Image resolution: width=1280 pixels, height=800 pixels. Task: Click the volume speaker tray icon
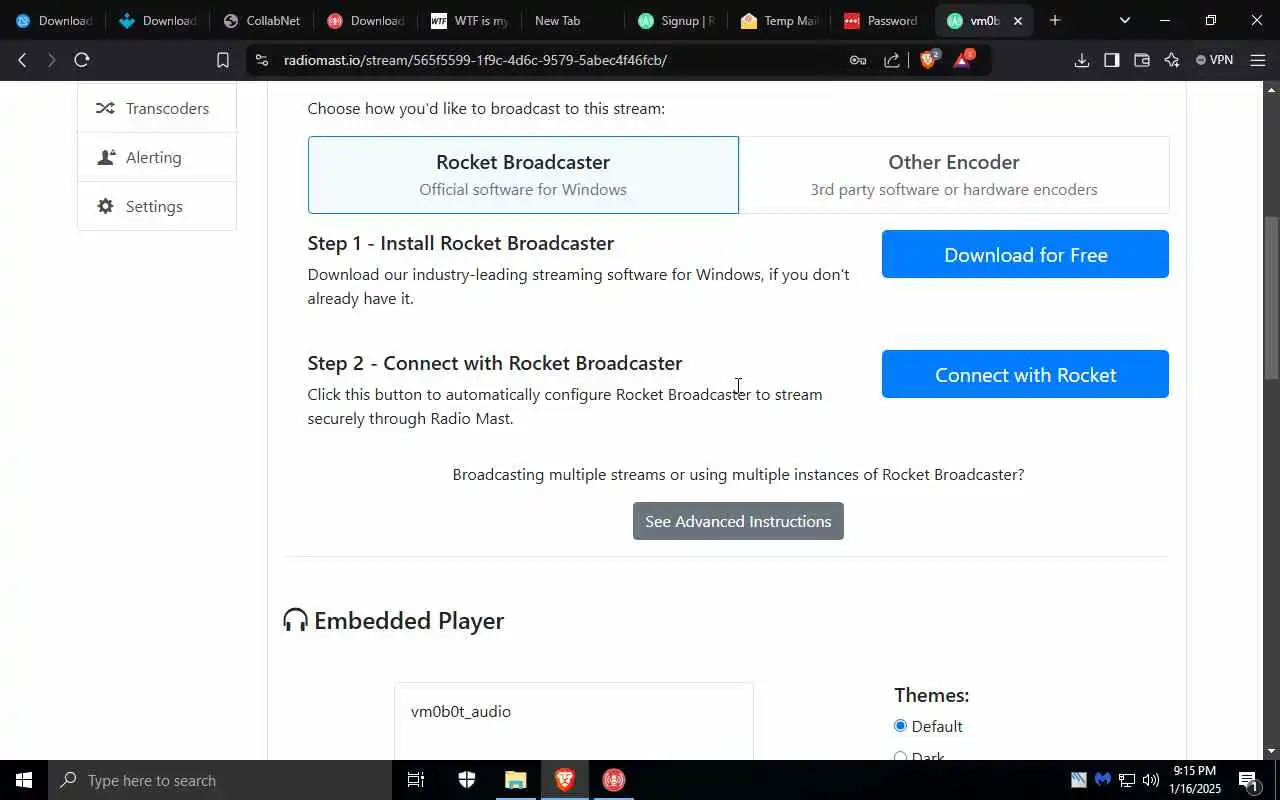pos(1150,780)
